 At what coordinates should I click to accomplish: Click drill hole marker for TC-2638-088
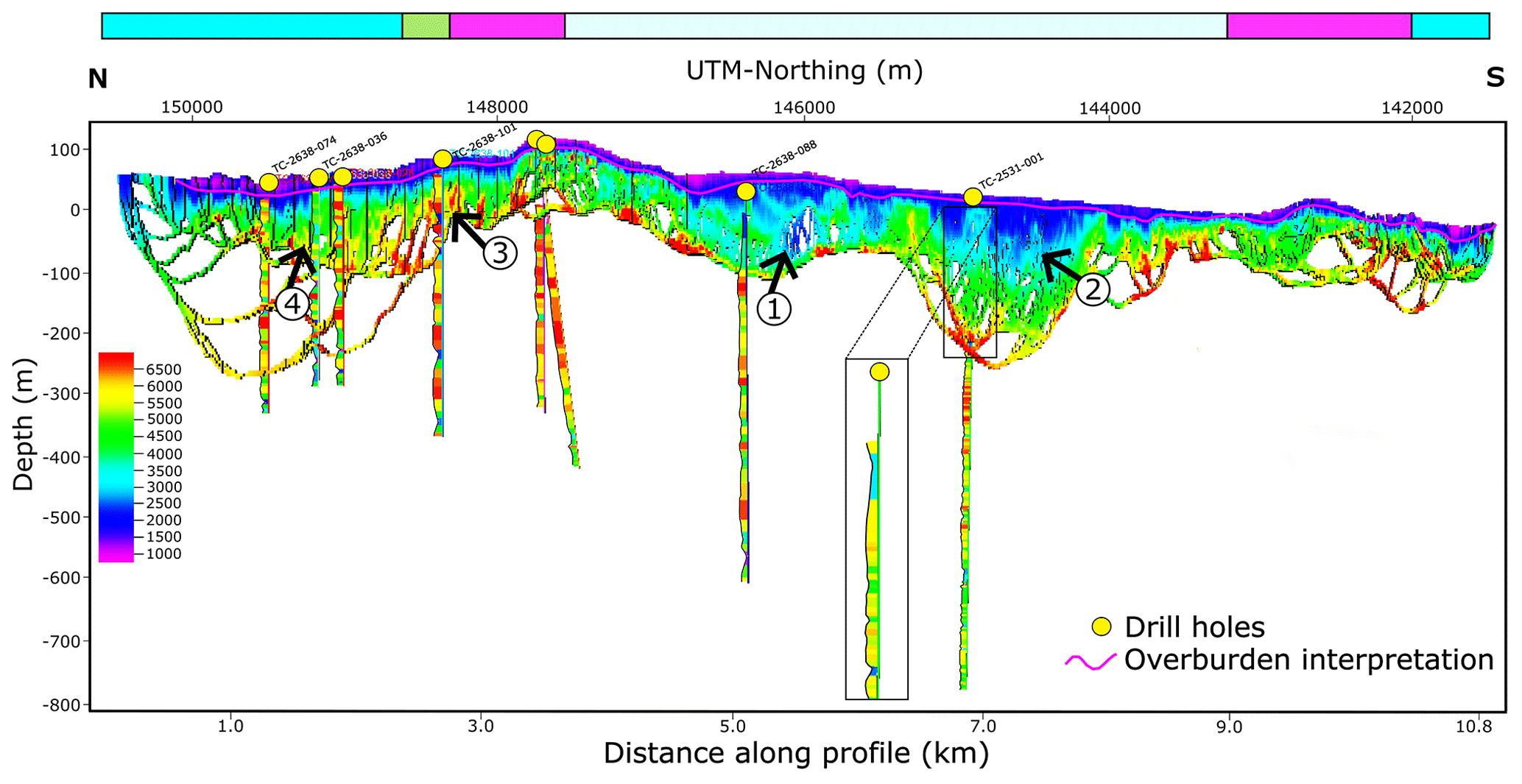(x=746, y=191)
